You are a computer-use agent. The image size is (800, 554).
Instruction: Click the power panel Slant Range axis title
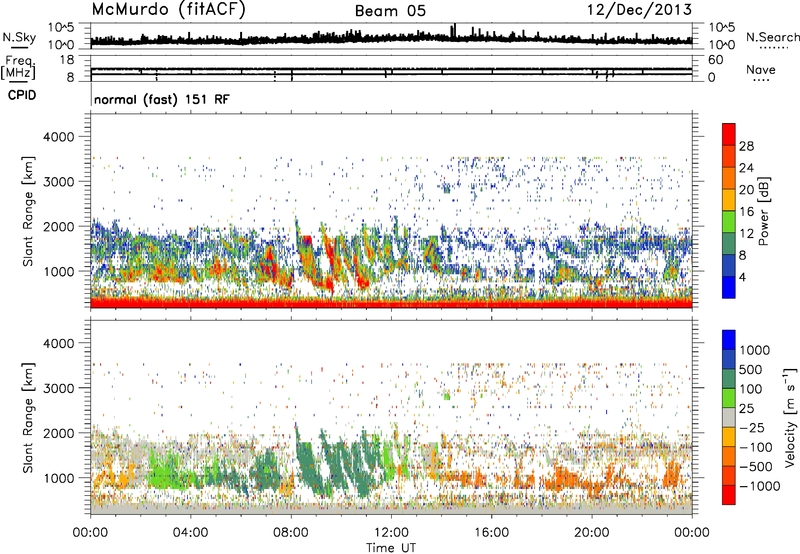(28, 211)
